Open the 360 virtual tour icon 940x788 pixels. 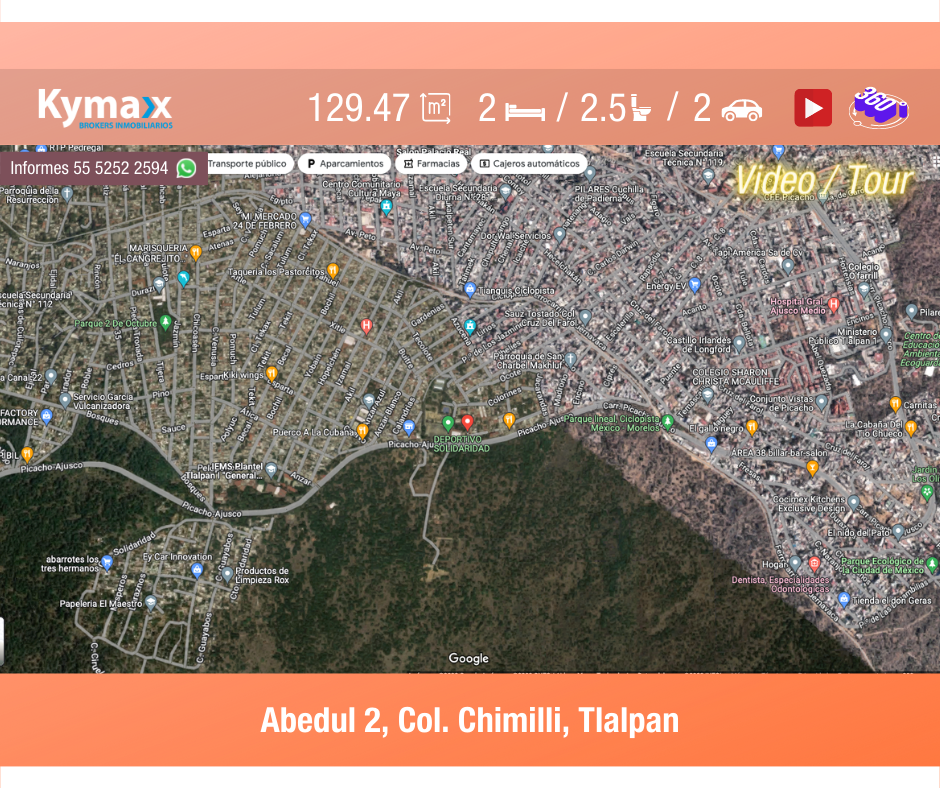pyautogui.click(x=879, y=108)
